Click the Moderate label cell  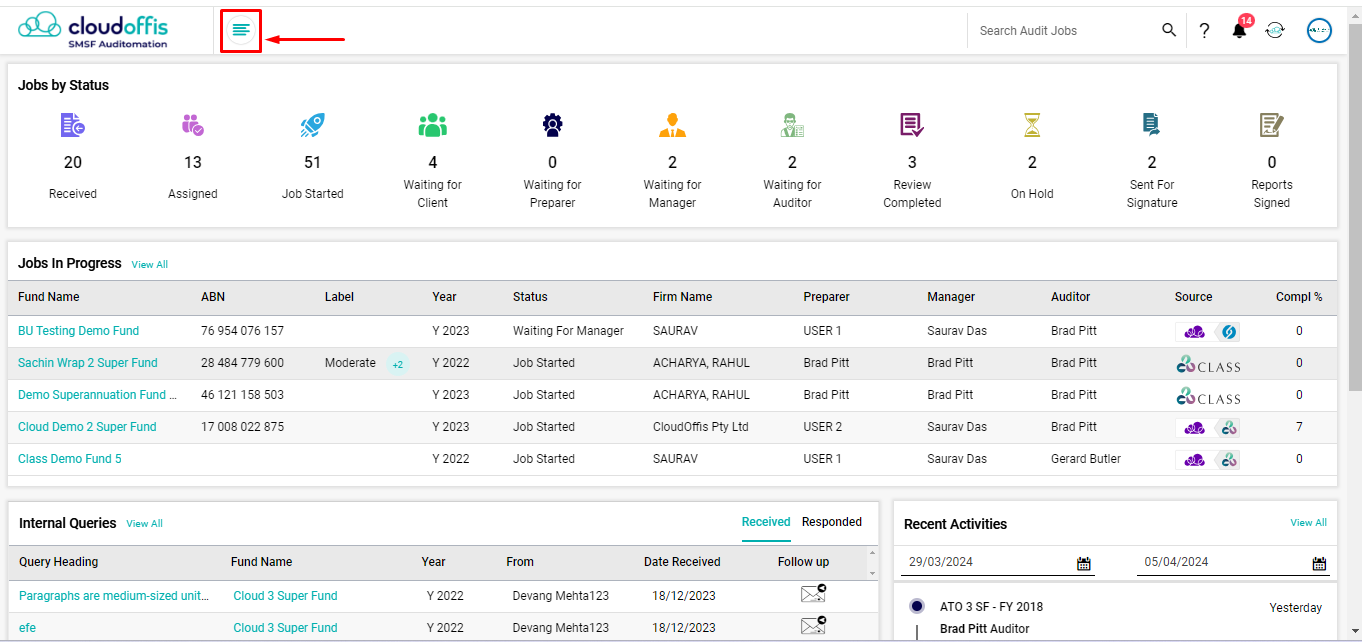[x=350, y=363]
